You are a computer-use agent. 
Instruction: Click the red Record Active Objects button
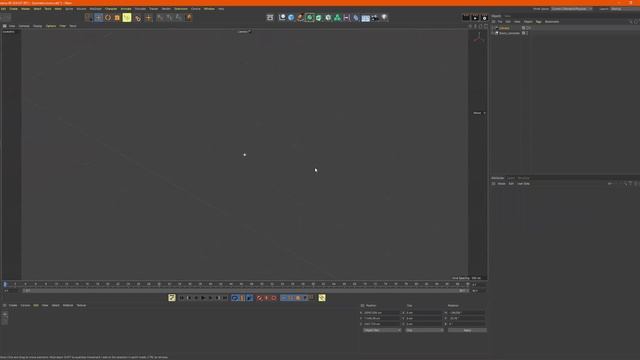point(260,298)
